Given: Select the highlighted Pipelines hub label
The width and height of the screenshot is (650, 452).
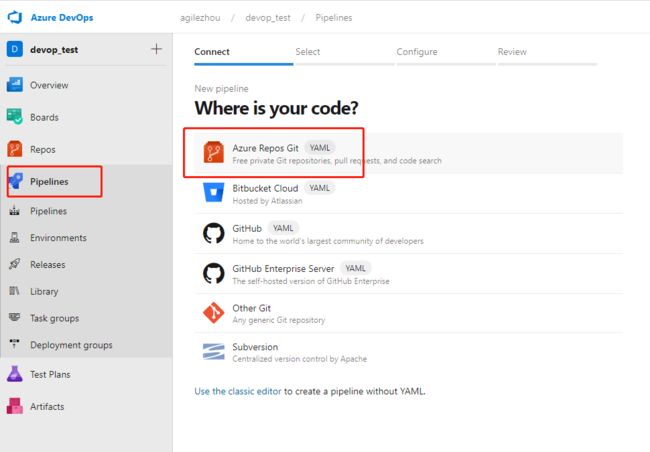Looking at the screenshot, I should [x=49, y=182].
